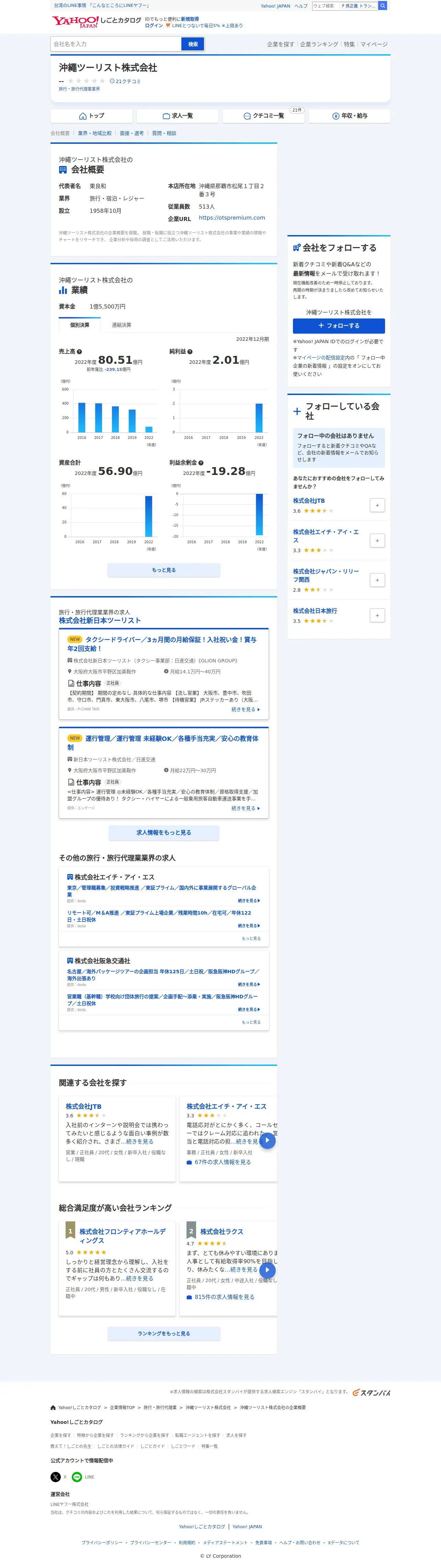This screenshot has height=1568, width=441.
Task: Click 続きを見る on the 運行管理 job
Action: pyautogui.click(x=246, y=808)
